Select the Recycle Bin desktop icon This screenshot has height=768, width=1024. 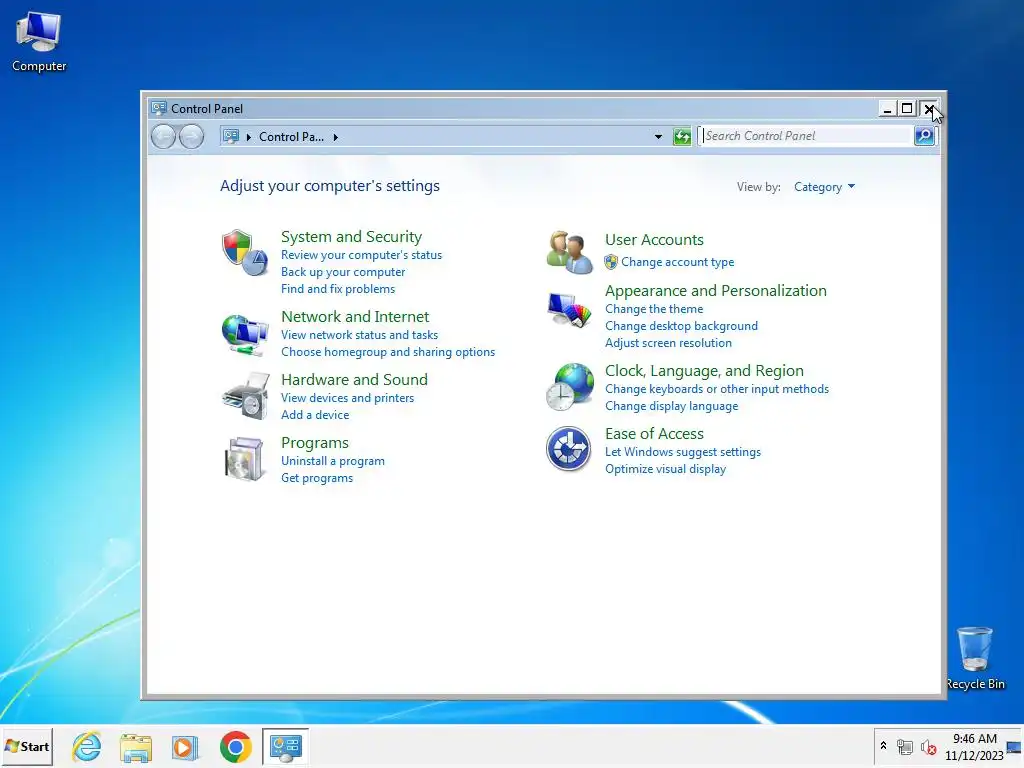point(975,658)
